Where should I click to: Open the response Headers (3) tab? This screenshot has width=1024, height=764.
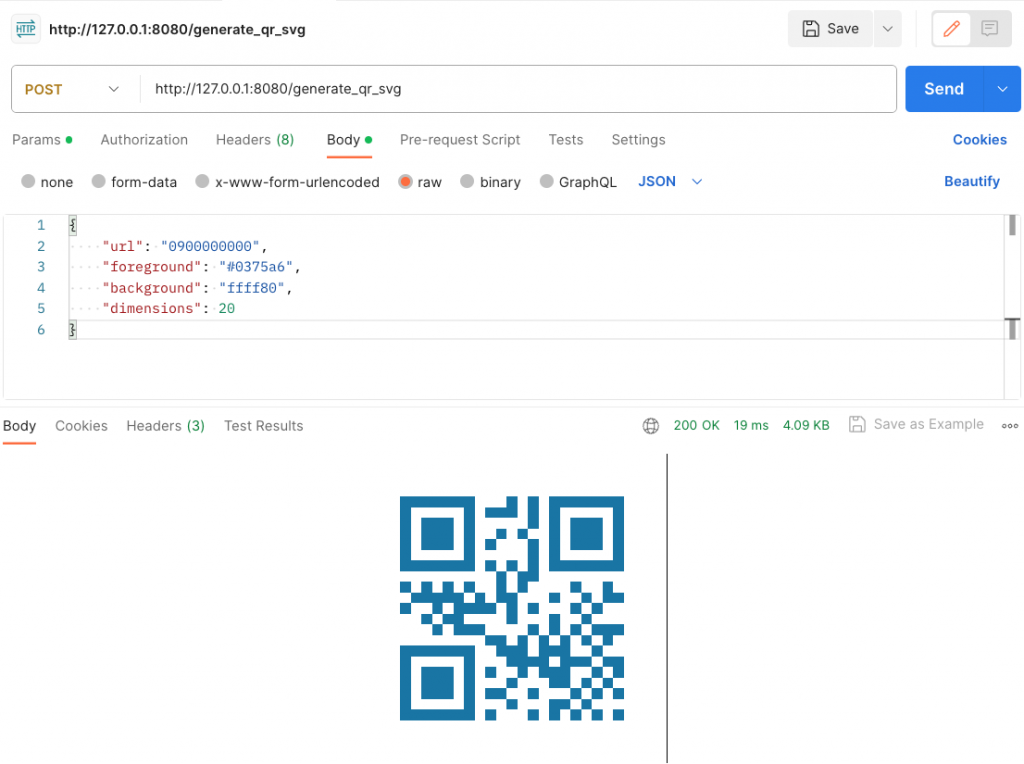pyautogui.click(x=165, y=426)
